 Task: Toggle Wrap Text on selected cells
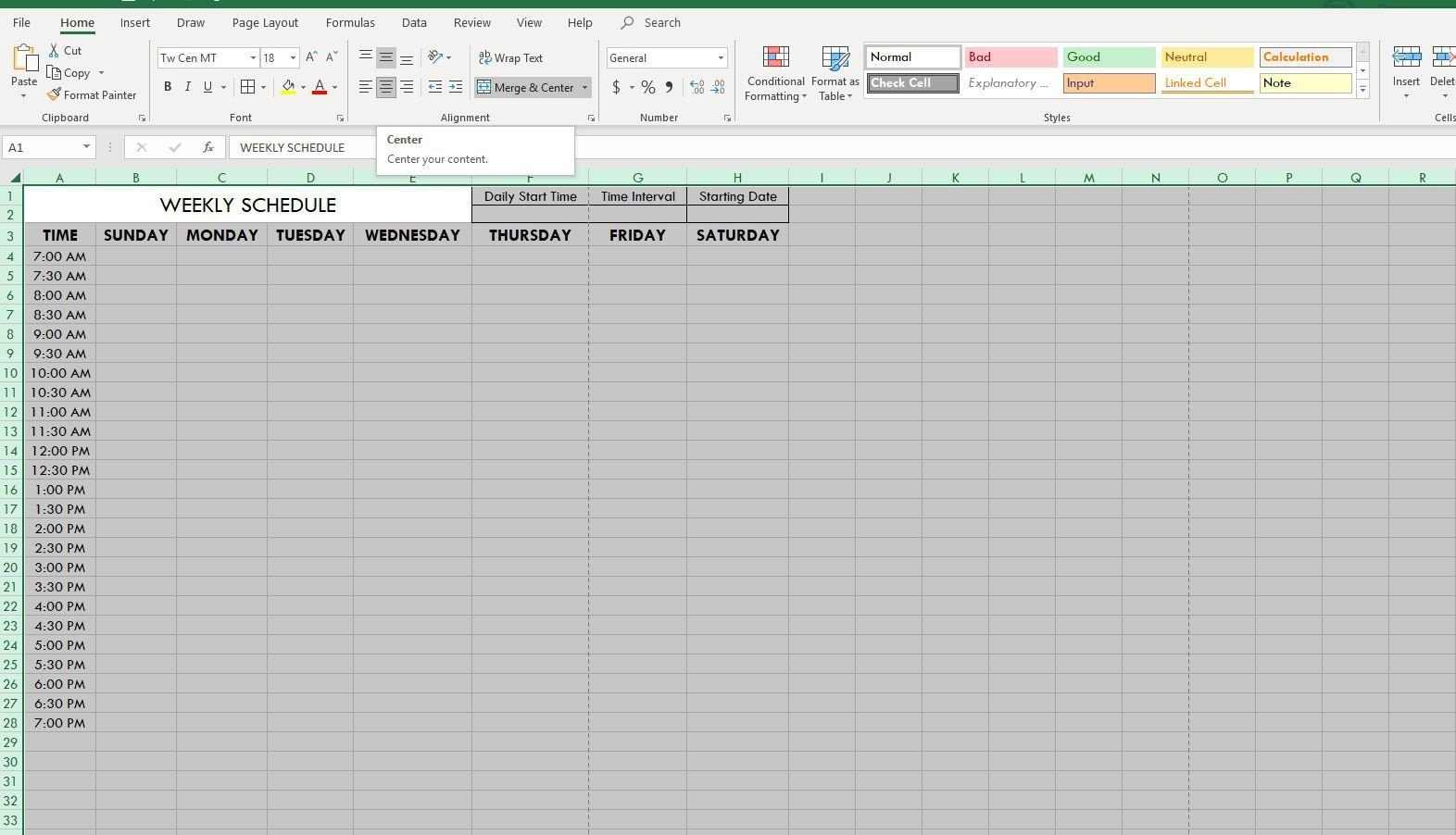tap(510, 57)
